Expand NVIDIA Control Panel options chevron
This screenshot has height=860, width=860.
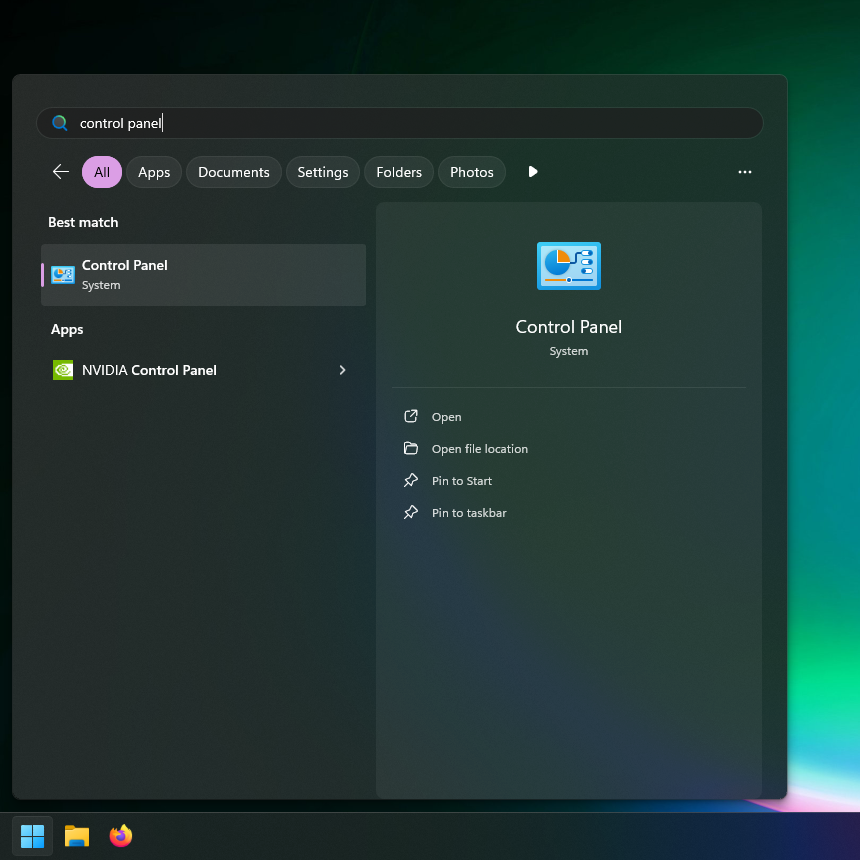(x=342, y=370)
